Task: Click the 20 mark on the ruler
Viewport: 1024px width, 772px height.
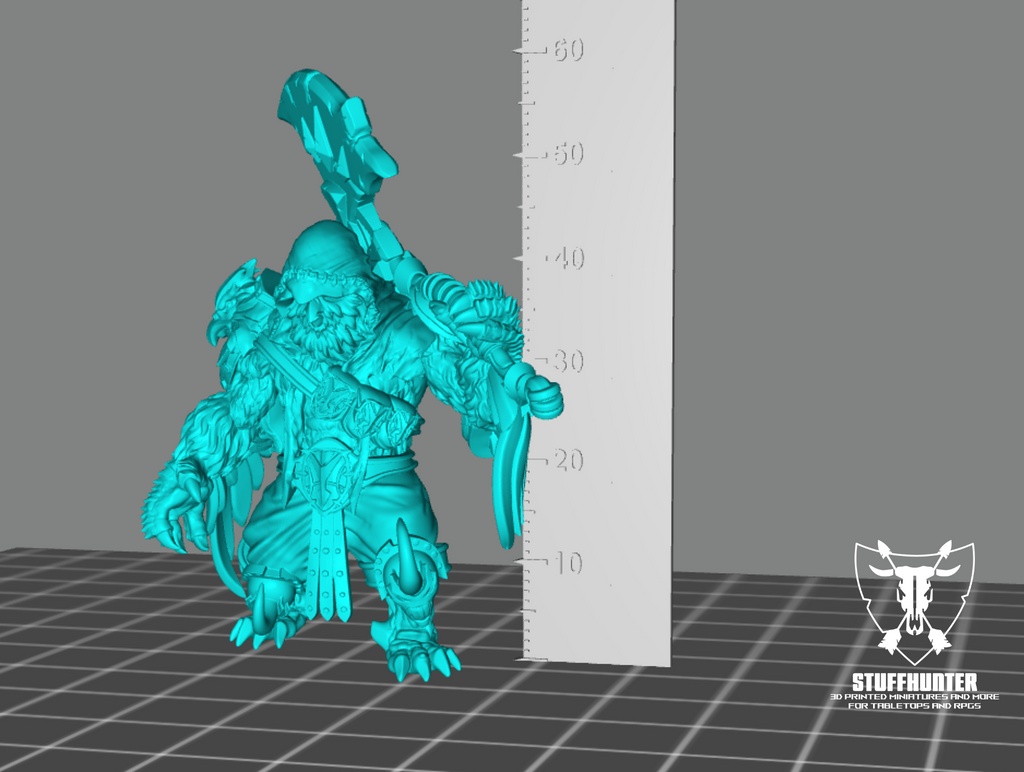Action: [569, 460]
